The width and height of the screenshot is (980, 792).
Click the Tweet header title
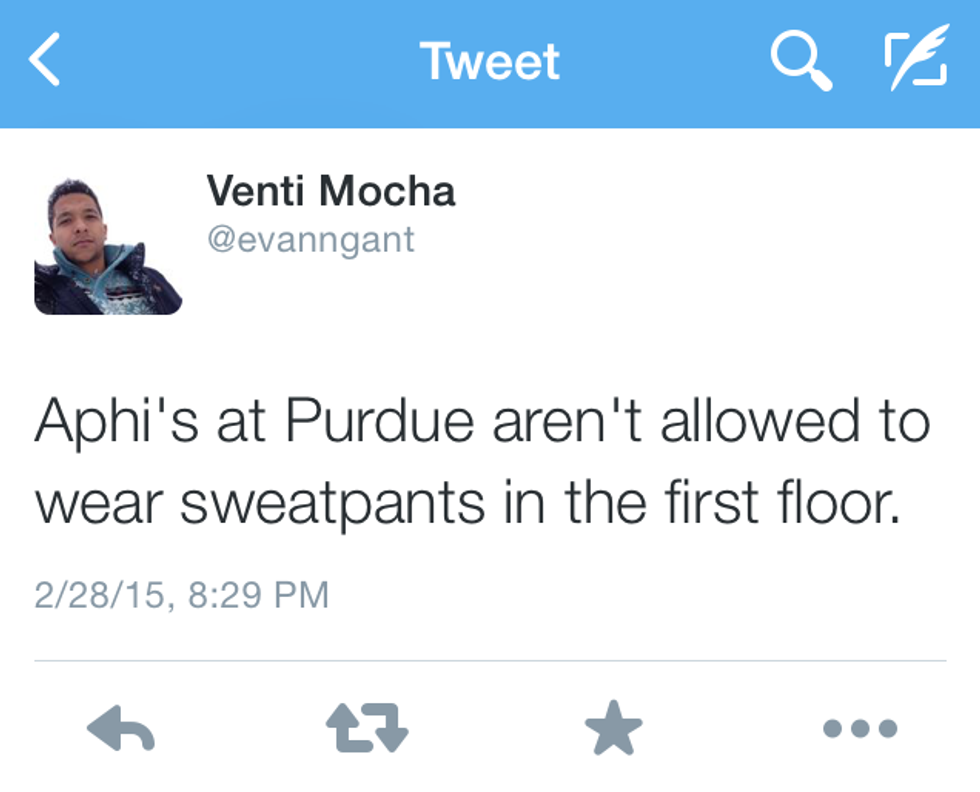pyautogui.click(x=489, y=61)
